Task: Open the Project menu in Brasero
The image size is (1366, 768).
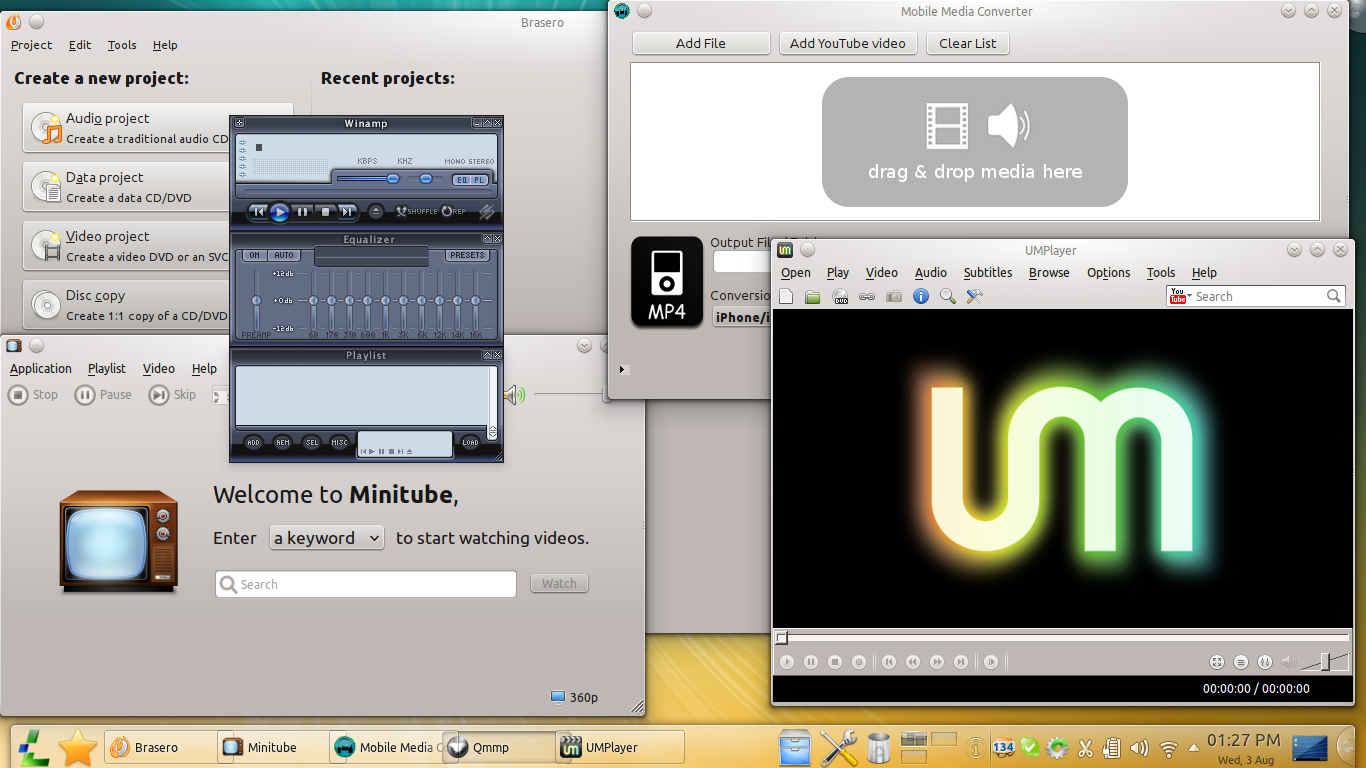Action: (31, 45)
